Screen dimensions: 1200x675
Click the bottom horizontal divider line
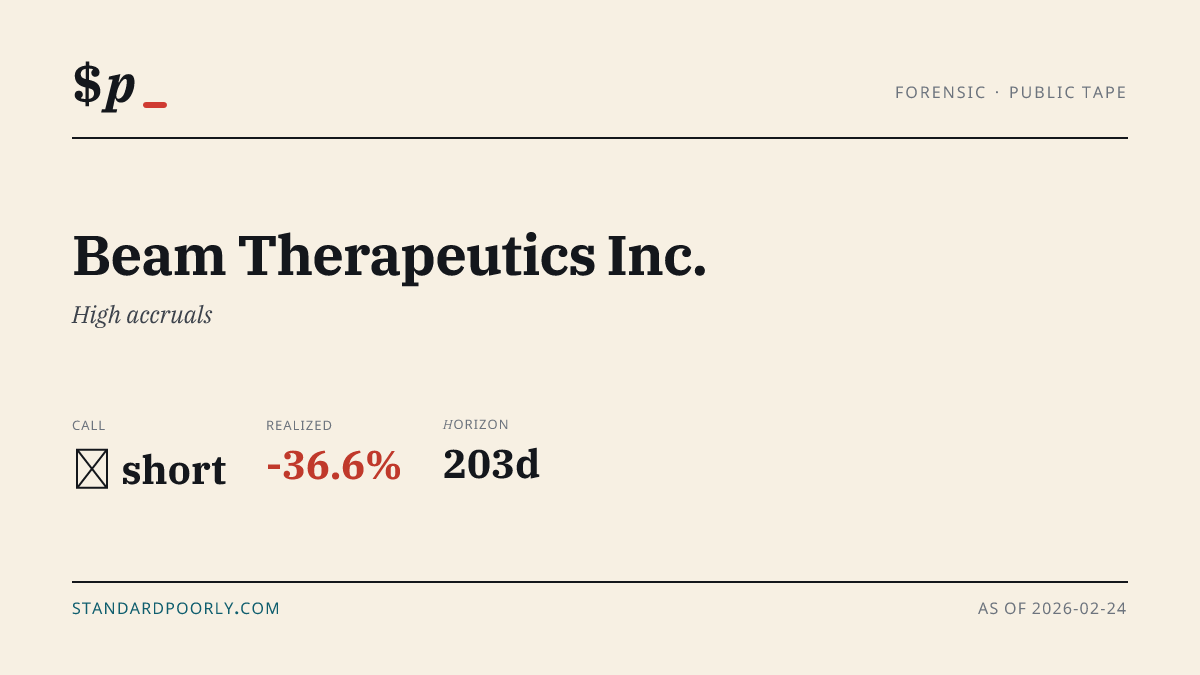600,582
